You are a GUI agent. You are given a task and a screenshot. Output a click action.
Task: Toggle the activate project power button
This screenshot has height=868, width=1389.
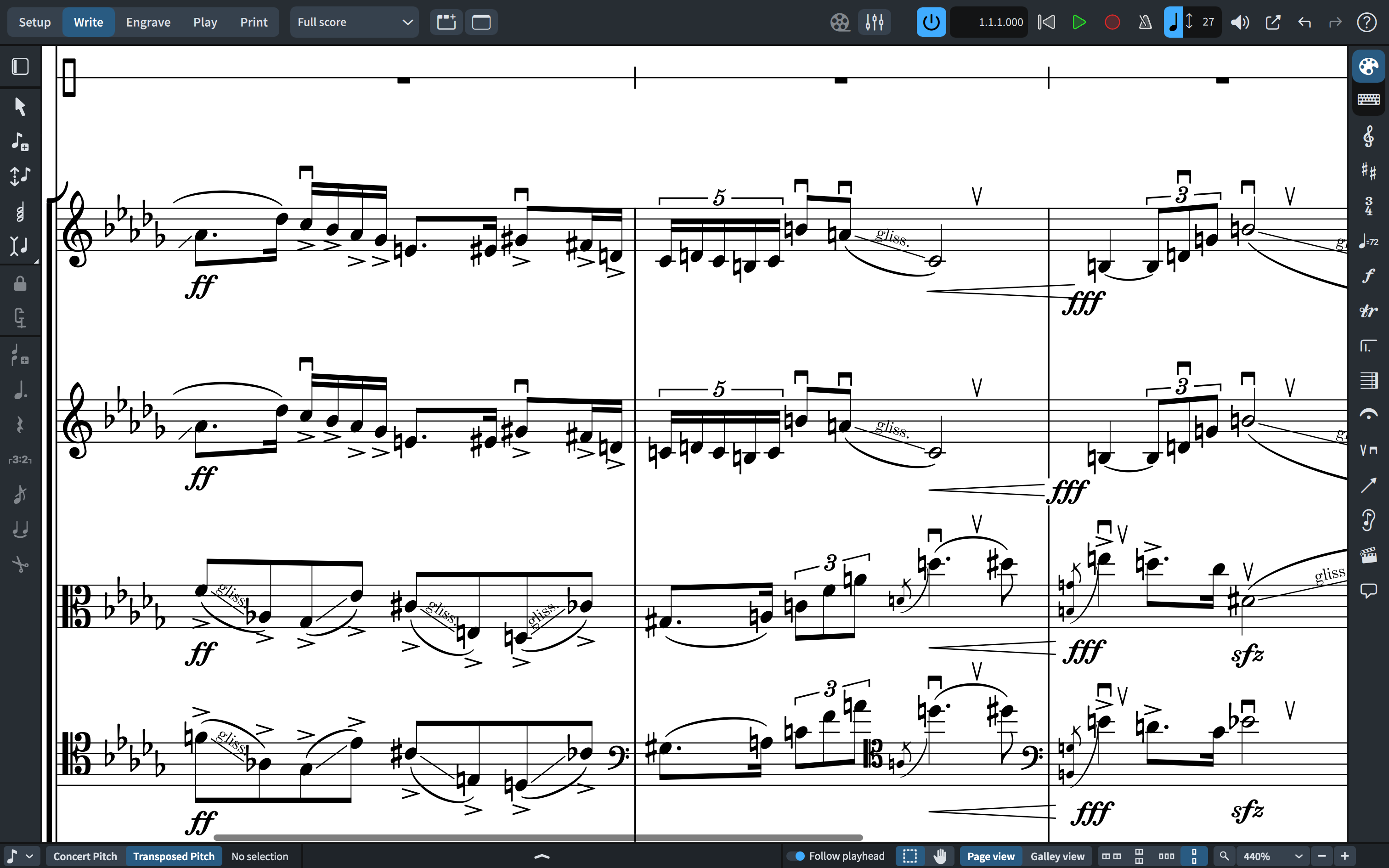tap(931, 22)
